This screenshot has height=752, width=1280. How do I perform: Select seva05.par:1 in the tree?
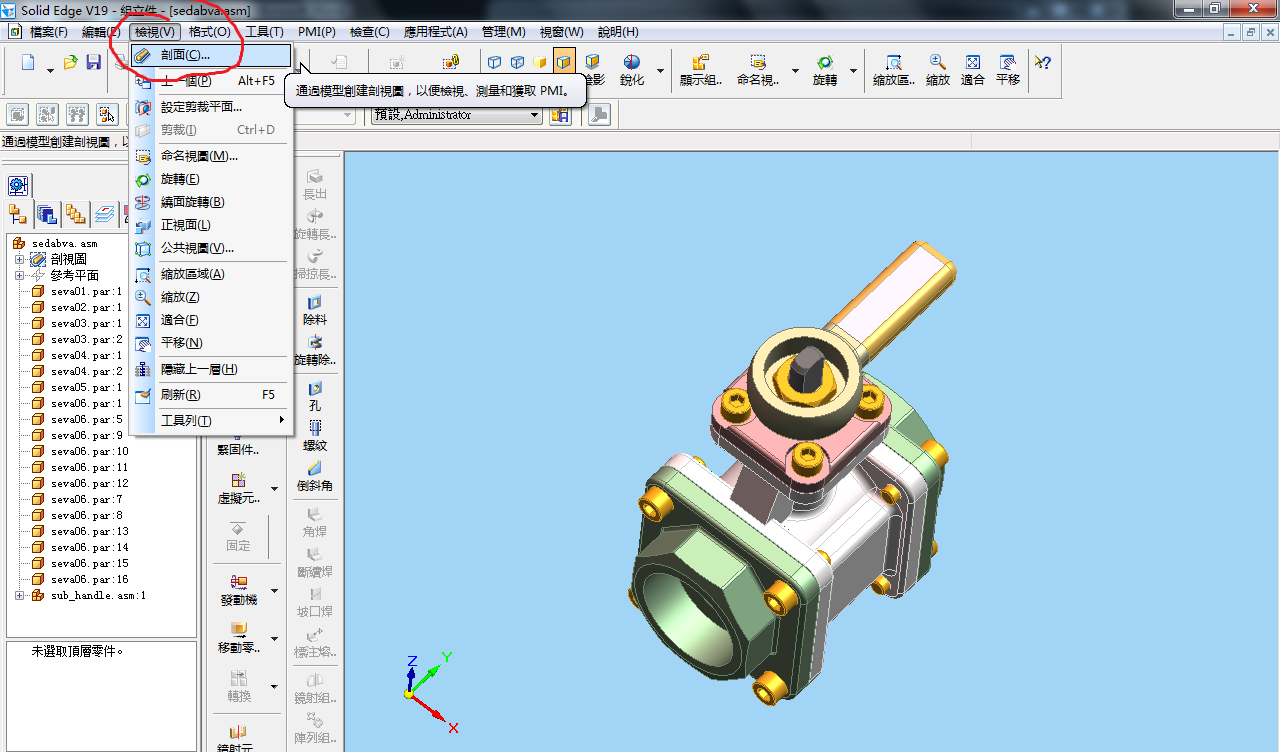tap(86, 387)
